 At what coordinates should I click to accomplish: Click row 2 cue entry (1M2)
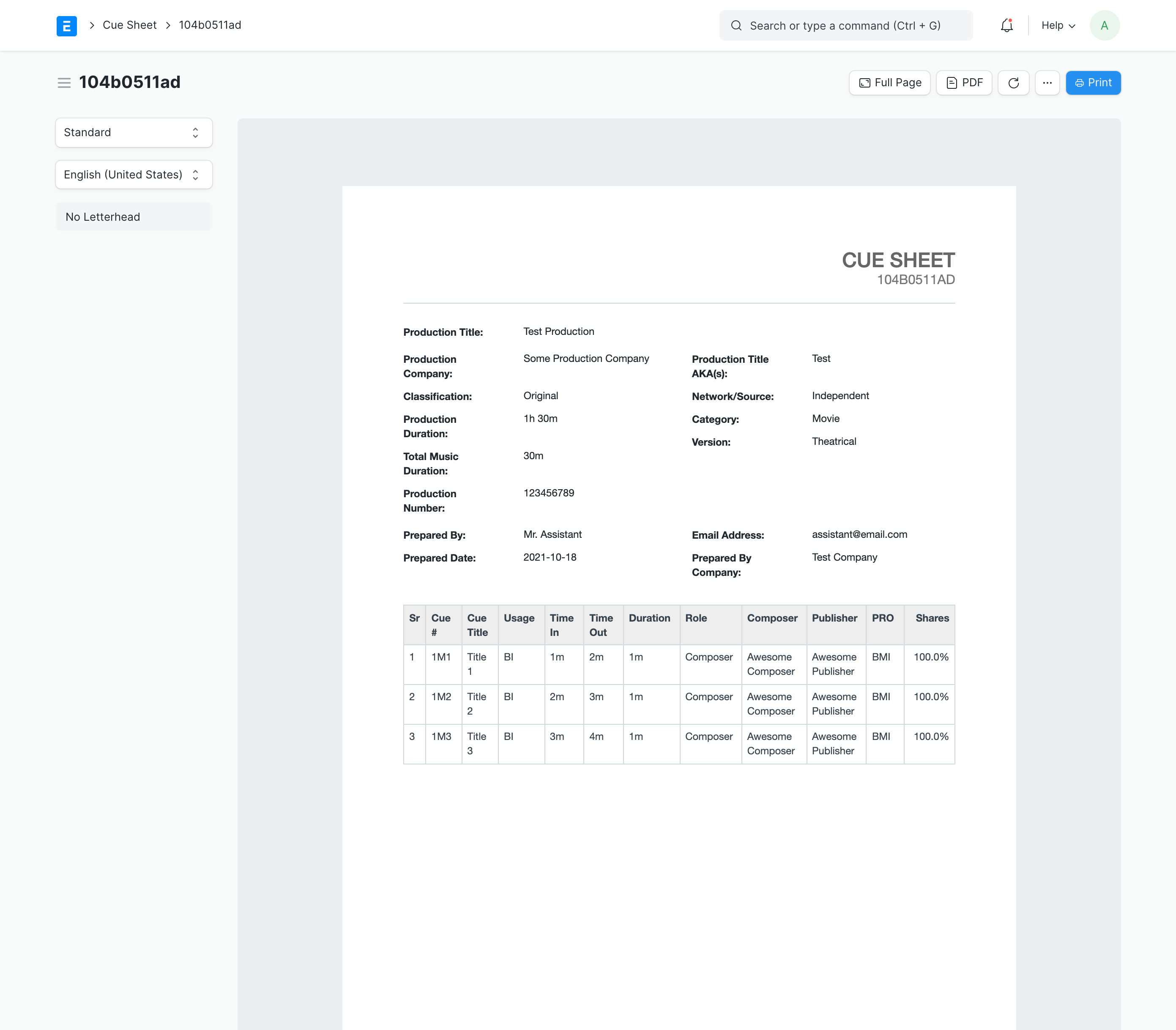tap(441, 697)
